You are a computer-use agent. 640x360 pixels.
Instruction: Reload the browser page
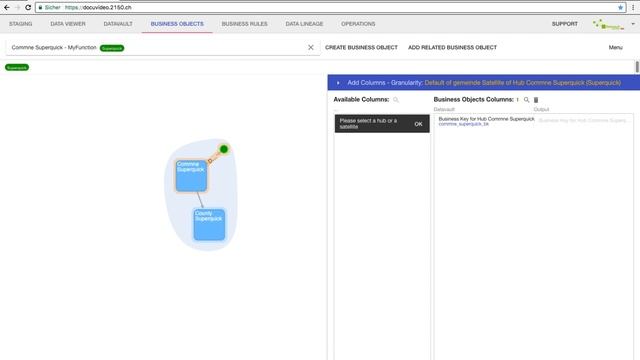[28, 7]
